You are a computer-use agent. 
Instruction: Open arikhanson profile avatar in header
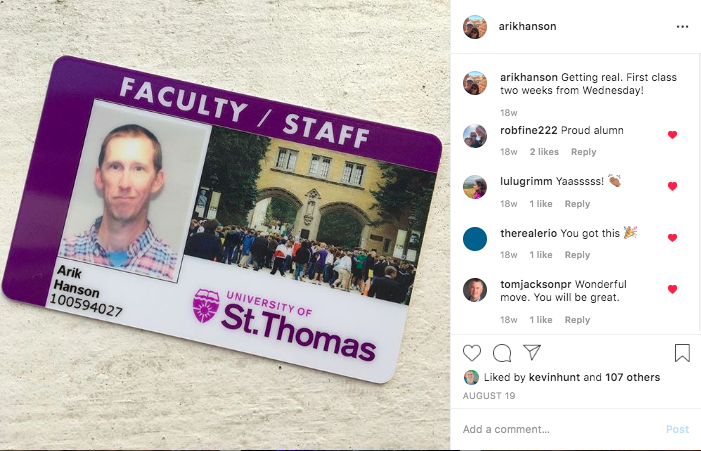[x=475, y=27]
